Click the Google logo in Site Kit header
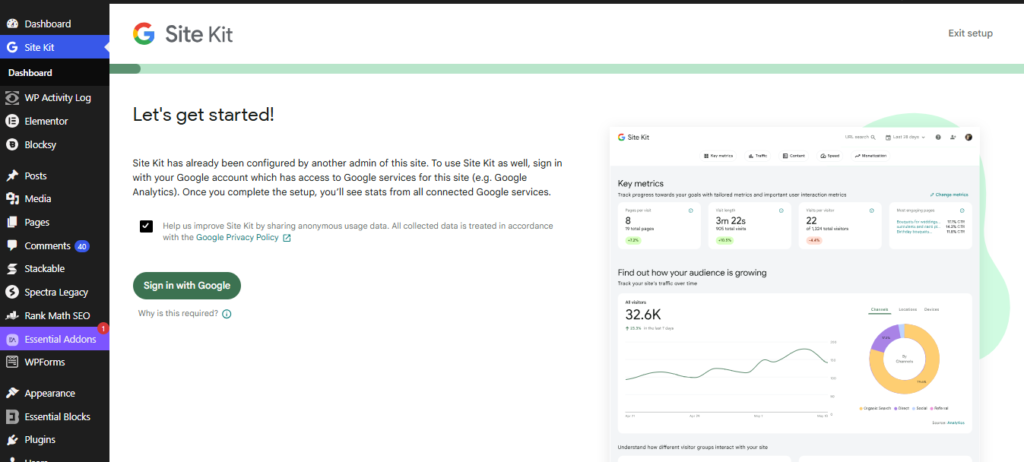 coord(144,33)
